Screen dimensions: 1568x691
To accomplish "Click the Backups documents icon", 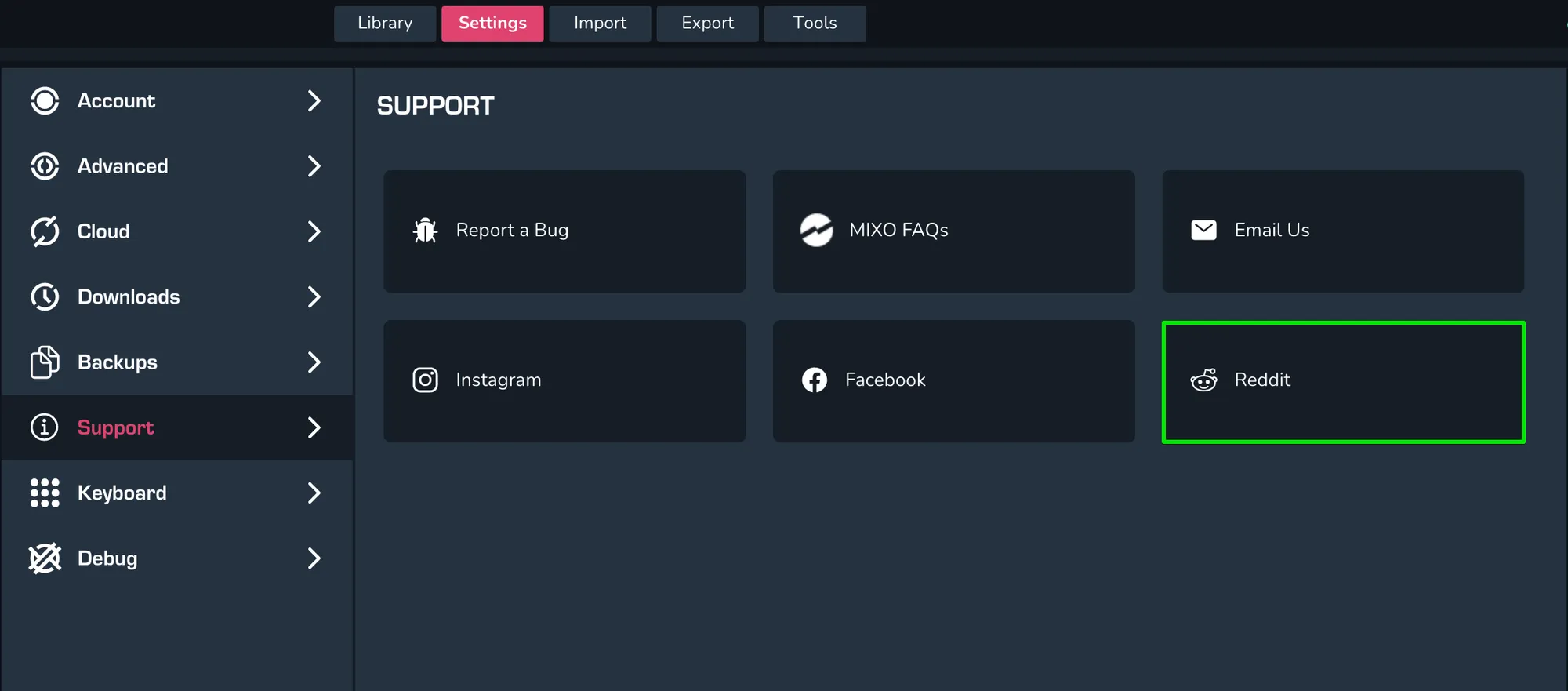I will [45, 362].
